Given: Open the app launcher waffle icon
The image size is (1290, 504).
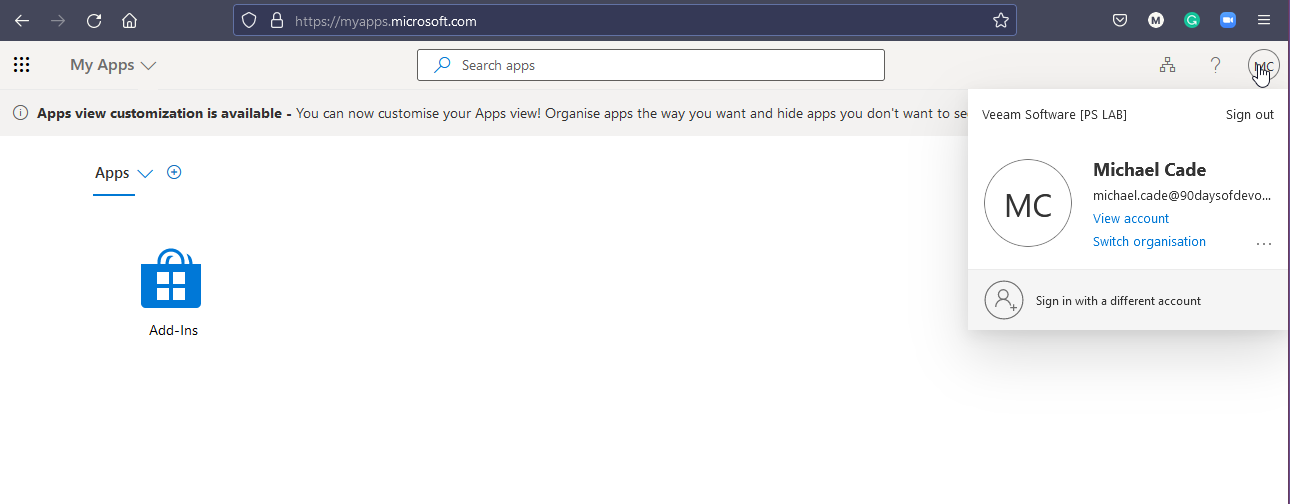Looking at the screenshot, I should point(21,65).
